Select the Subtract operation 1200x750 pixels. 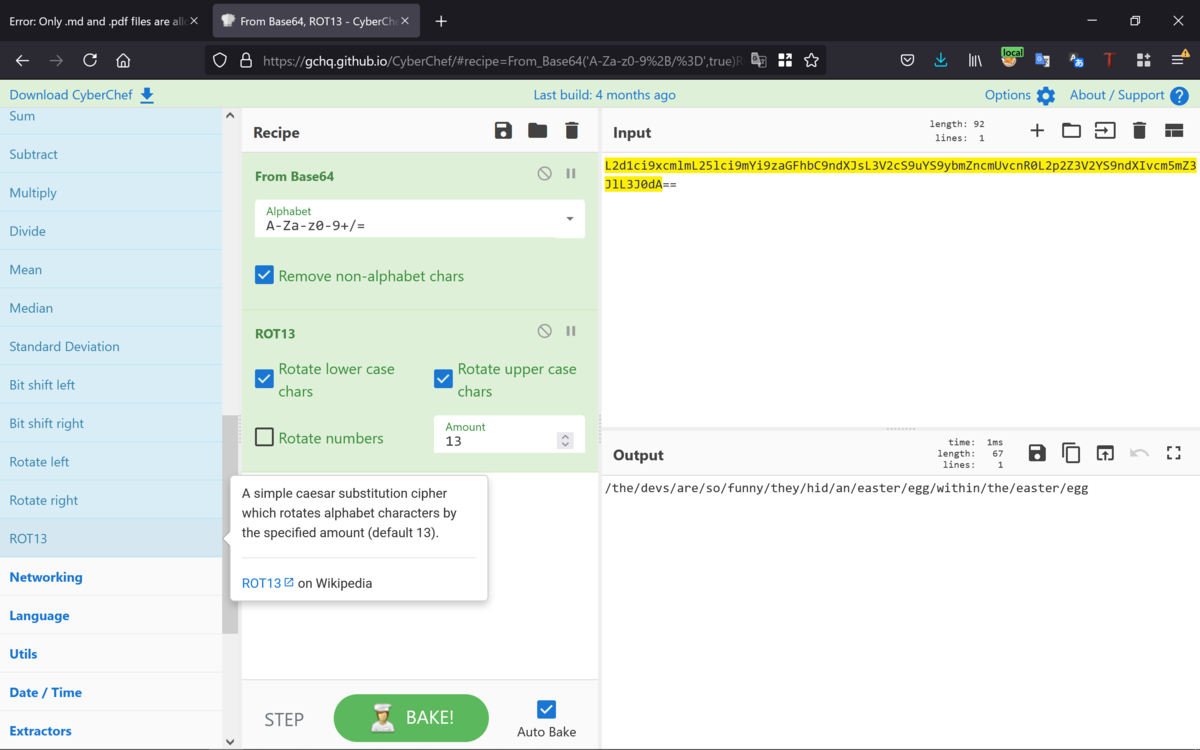[x=111, y=154]
